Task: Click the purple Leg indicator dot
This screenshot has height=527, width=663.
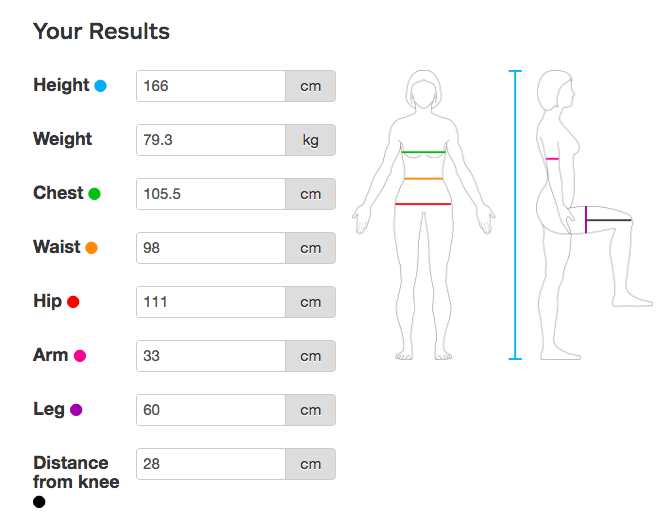Action: click(76, 410)
